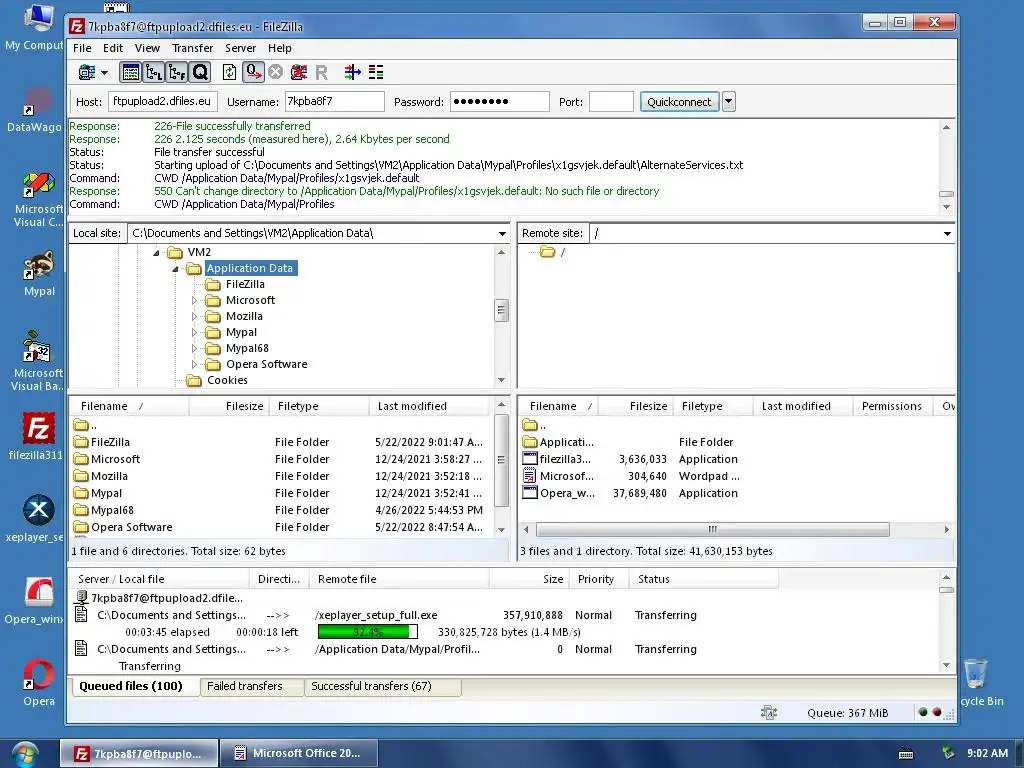Select the Opera Software folder in local file list
Image resolution: width=1024 pixels, height=768 pixels.
pyautogui.click(x=281, y=527)
